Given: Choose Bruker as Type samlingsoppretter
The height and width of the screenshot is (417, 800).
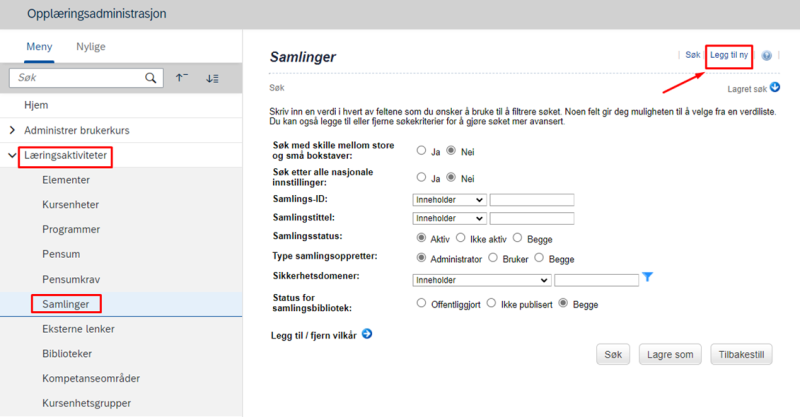Looking at the screenshot, I should point(493,258).
